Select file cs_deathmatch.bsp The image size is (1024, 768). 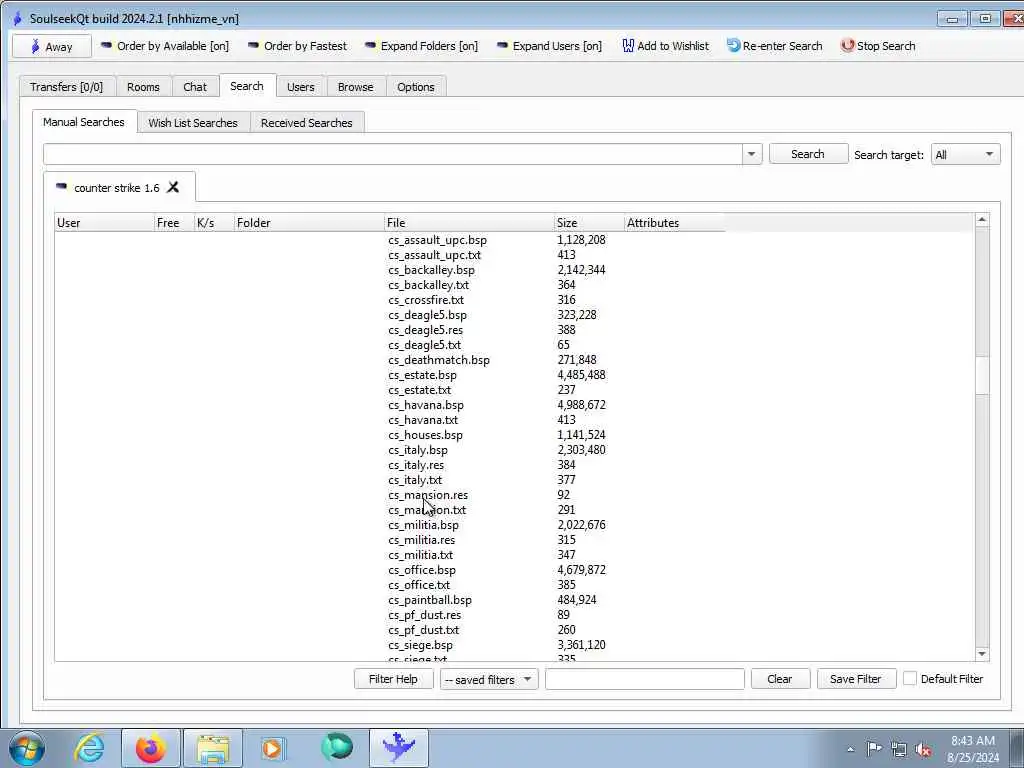coord(439,360)
